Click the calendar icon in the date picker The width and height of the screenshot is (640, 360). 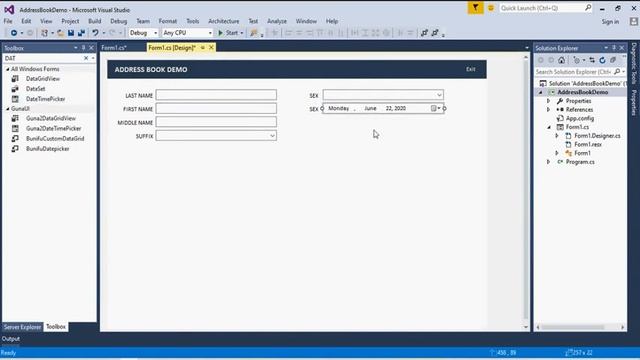click(x=433, y=108)
